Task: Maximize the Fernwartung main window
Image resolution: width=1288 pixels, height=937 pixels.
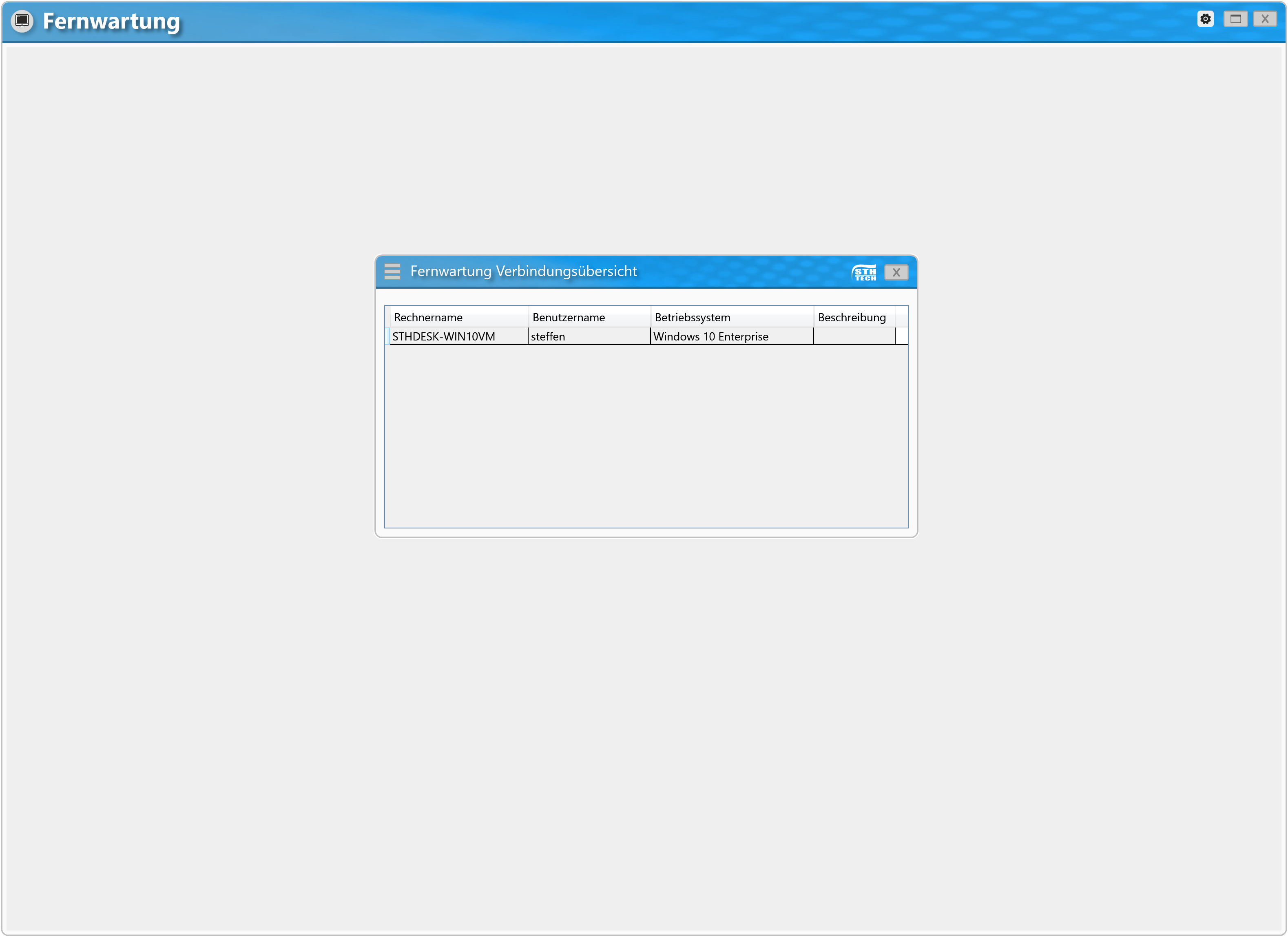Action: pyautogui.click(x=1235, y=19)
